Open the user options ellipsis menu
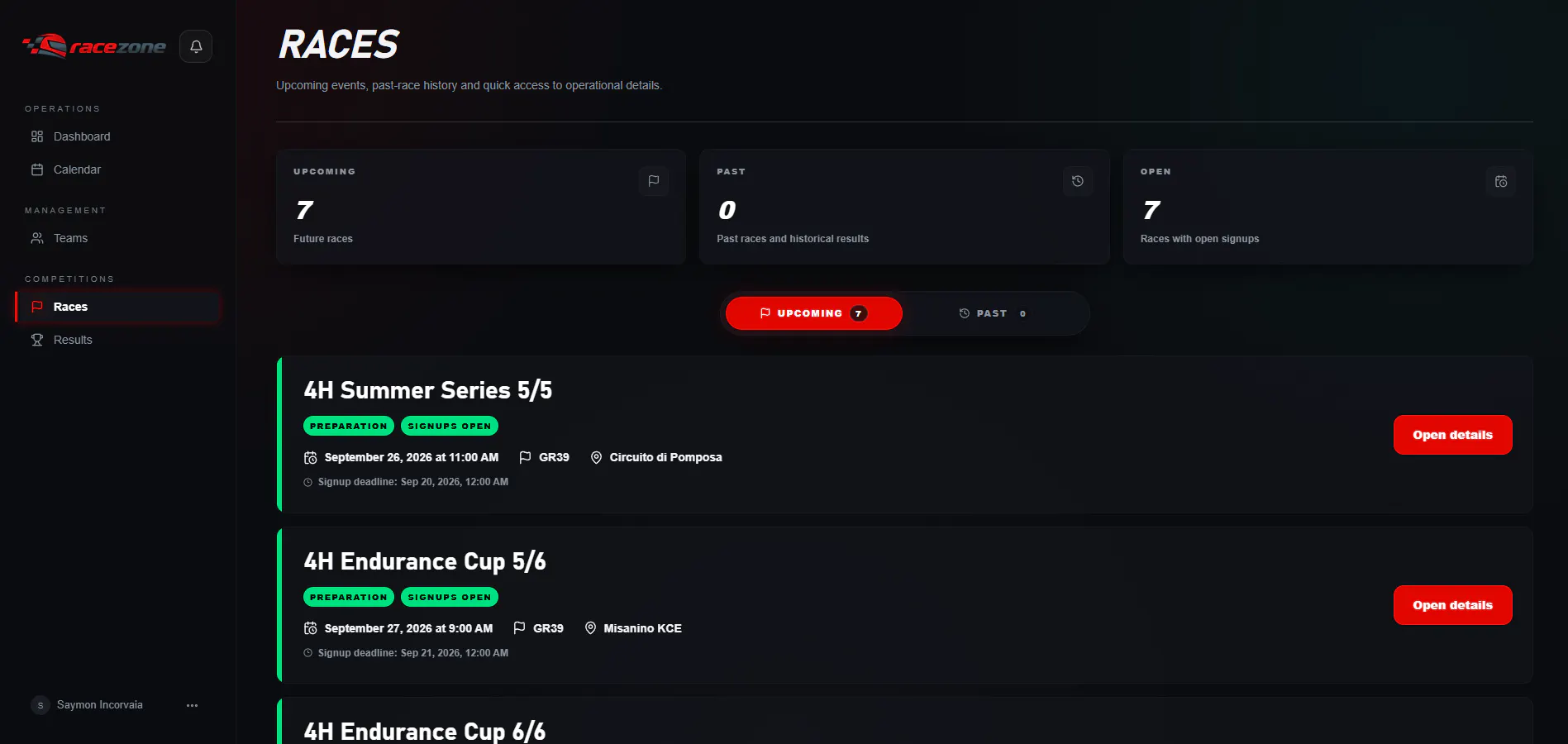This screenshot has width=1568, height=744. 193,705
